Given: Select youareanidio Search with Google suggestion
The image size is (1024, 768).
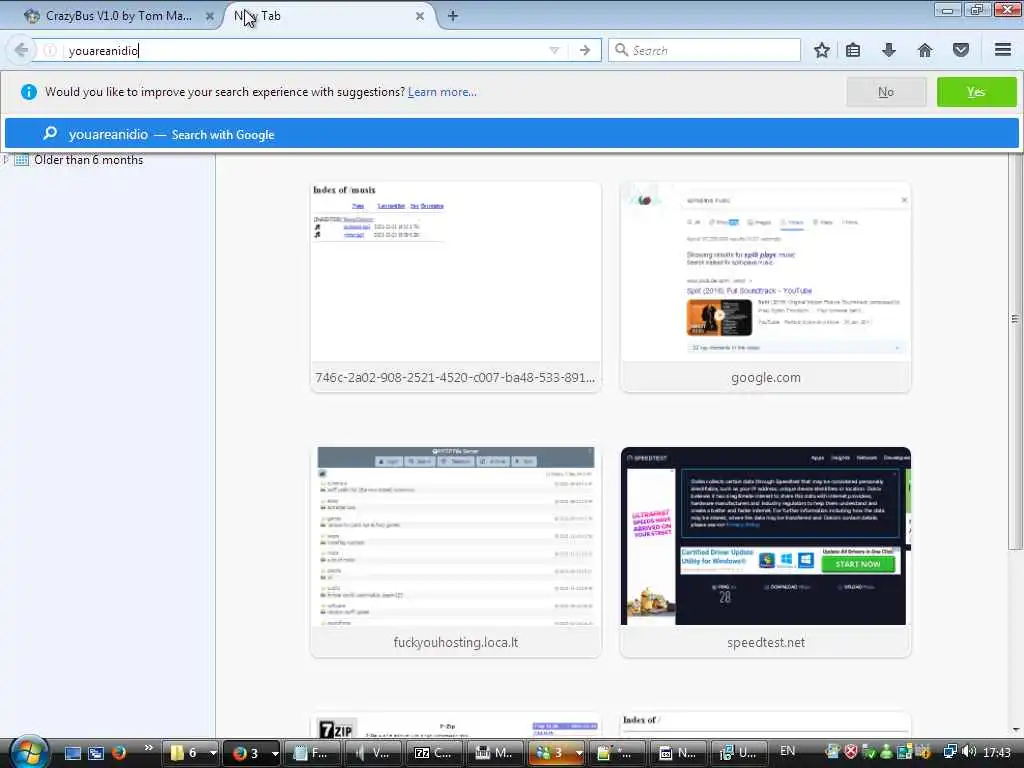Looking at the screenshot, I should pos(511,134).
